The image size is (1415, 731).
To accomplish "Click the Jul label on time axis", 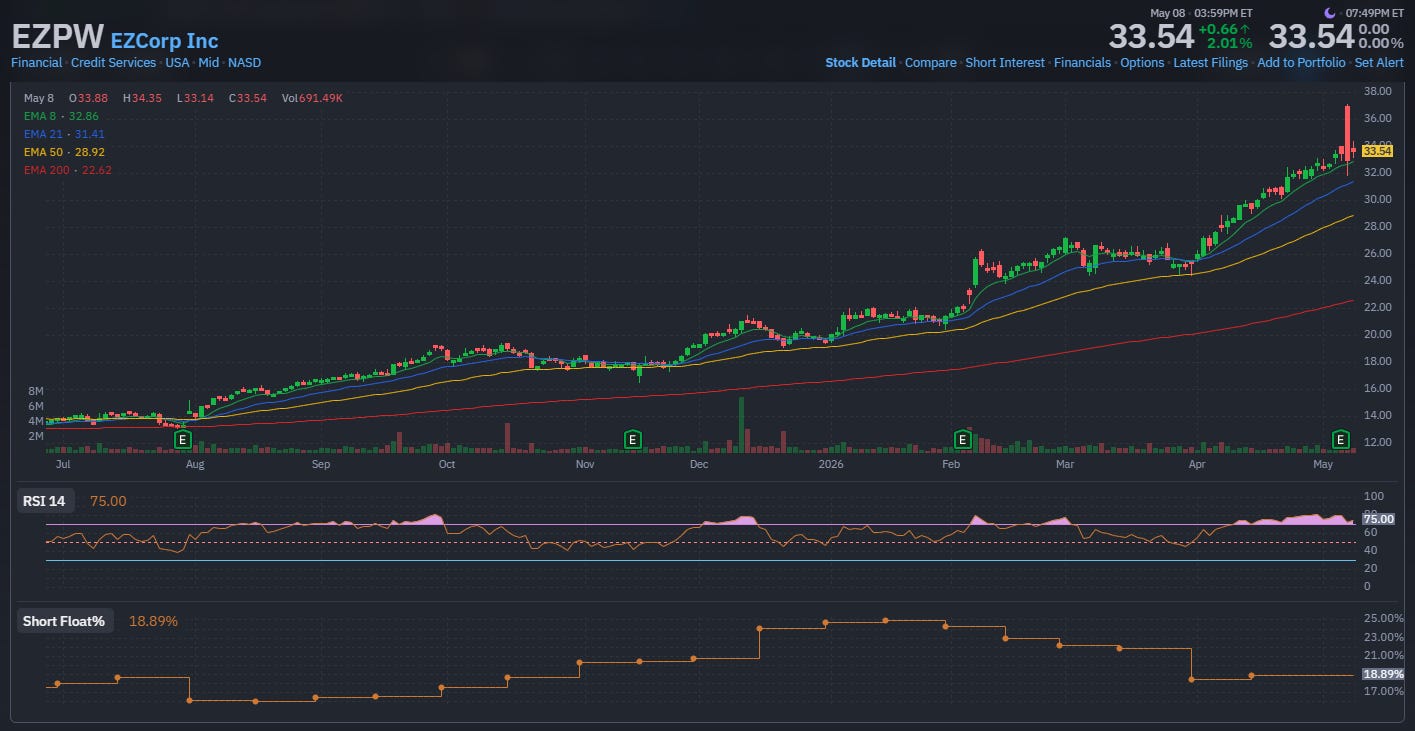I will pos(63,465).
